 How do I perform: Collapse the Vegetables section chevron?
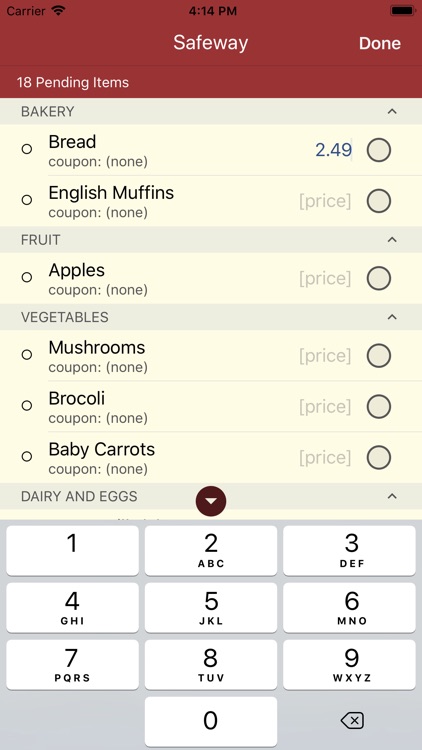tap(392, 317)
